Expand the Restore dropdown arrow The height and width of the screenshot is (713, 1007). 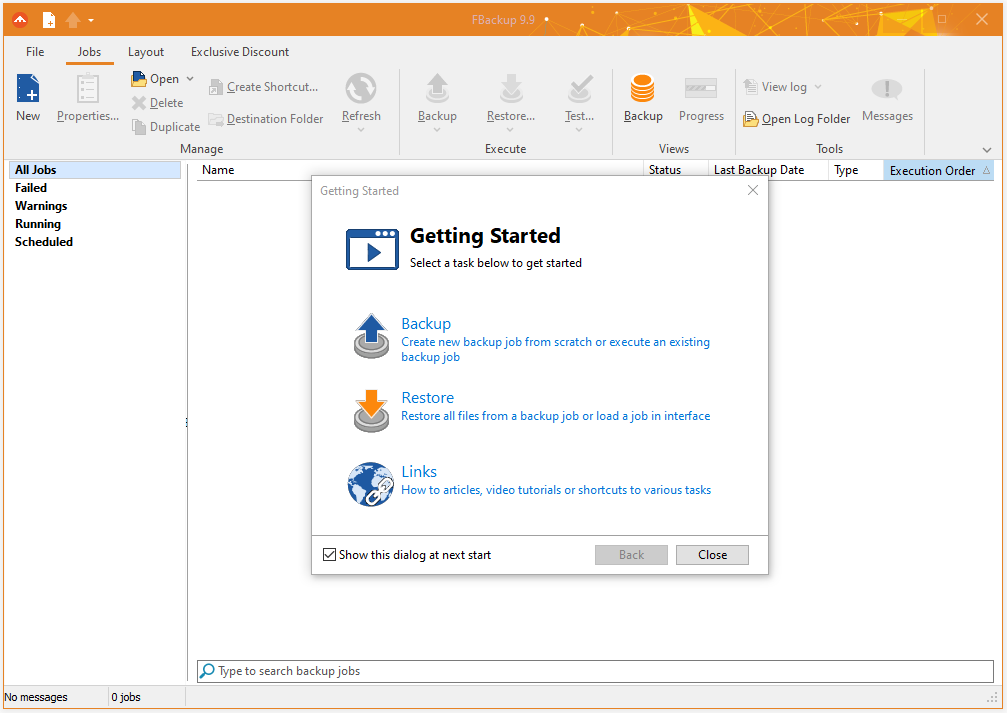[x=510, y=130]
